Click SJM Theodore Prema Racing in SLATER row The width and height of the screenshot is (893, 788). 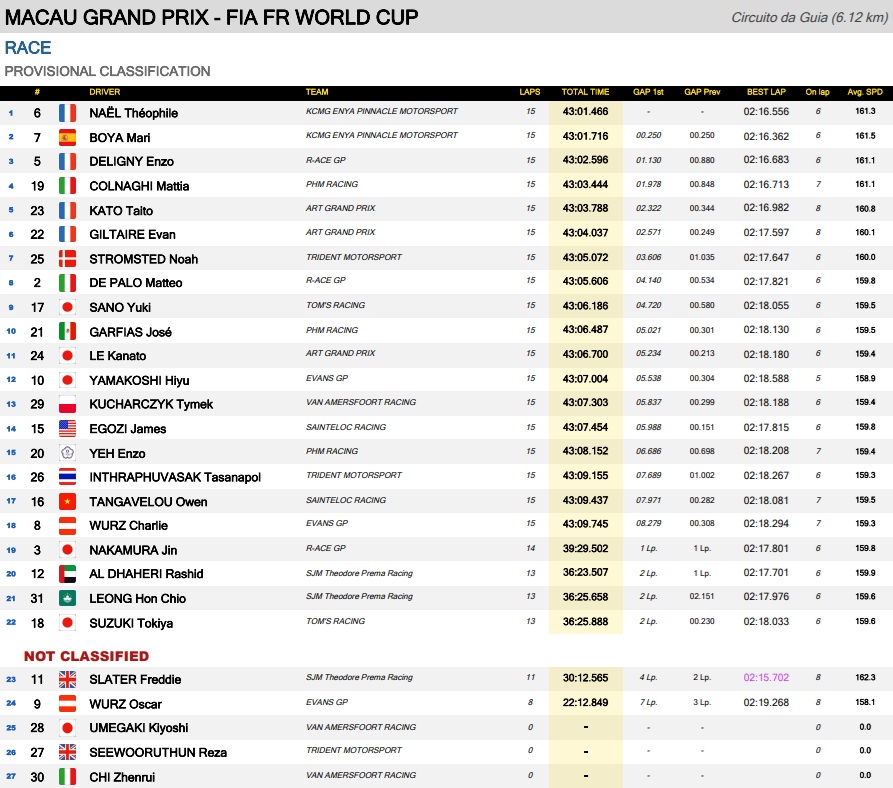(359, 677)
